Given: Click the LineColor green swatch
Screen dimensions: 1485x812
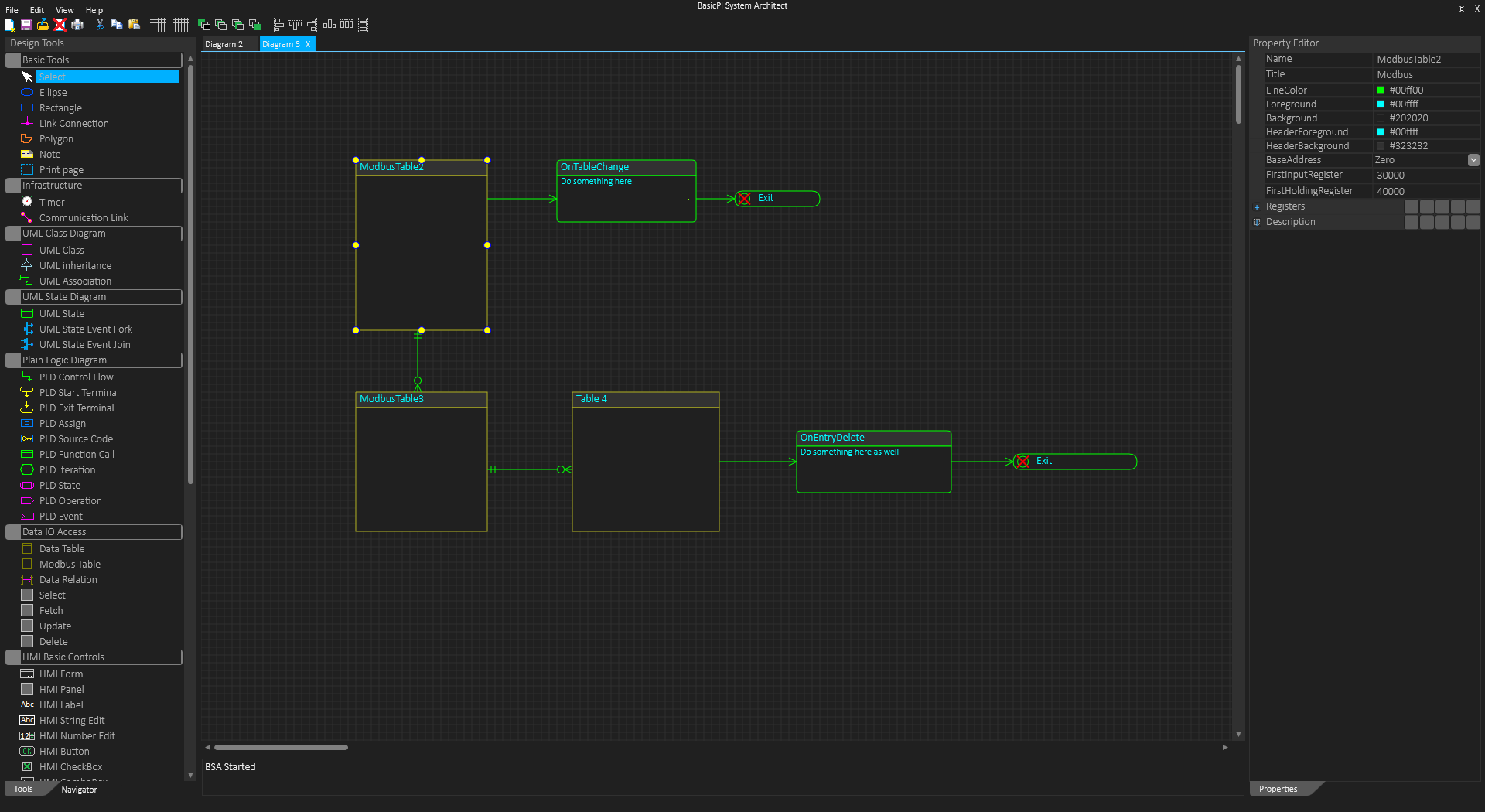Looking at the screenshot, I should 1381,90.
